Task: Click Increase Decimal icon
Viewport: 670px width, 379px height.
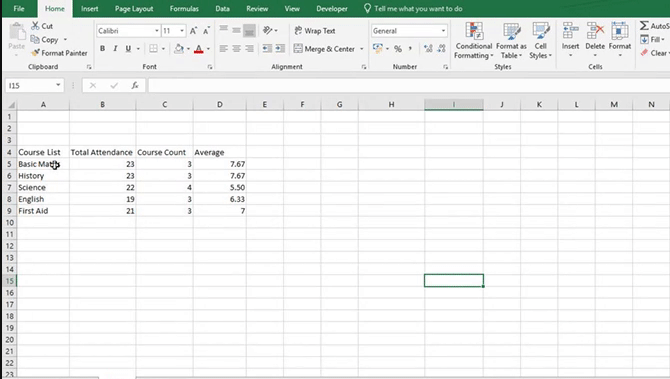Action: (x=428, y=49)
